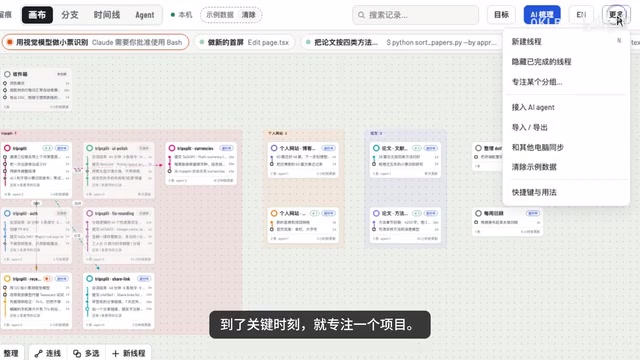Choose 导入 / 导出 menu item
This screenshot has height=360, width=640.
pos(566,127)
